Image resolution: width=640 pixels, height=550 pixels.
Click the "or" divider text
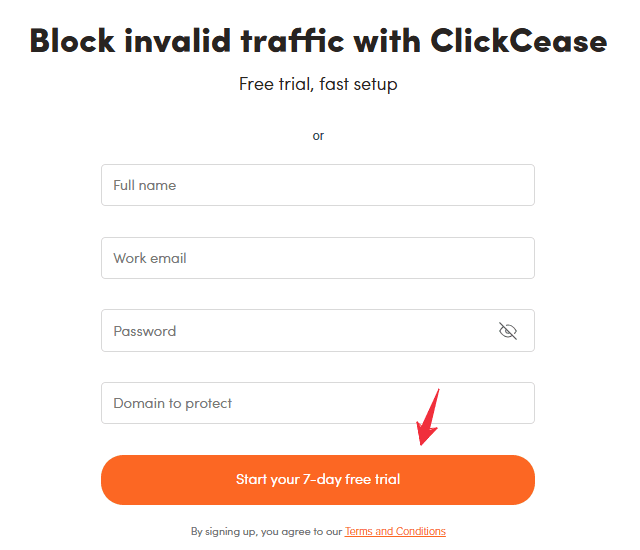point(318,135)
